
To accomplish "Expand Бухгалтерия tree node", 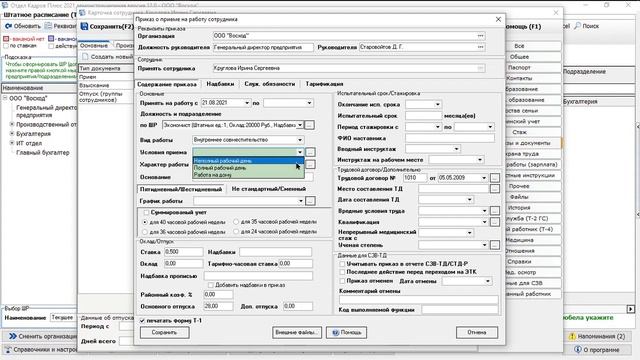I will click(12, 133).
